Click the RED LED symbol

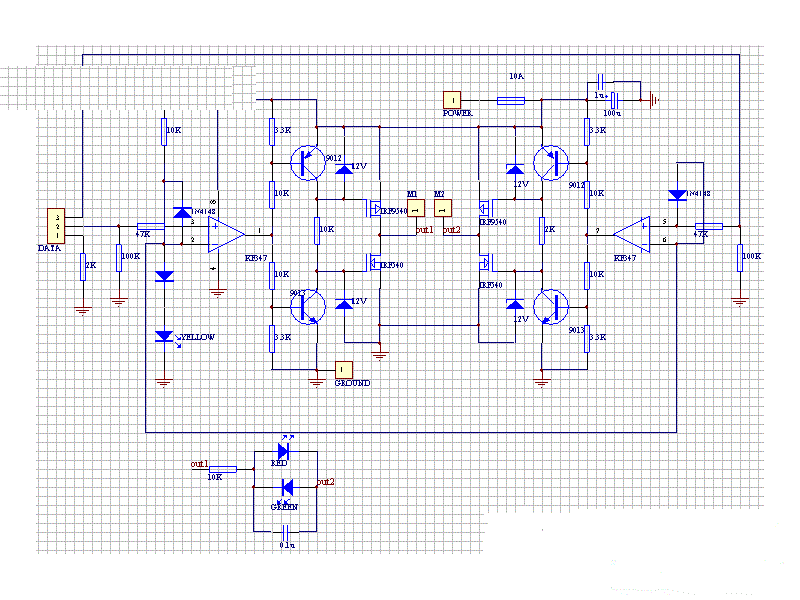(283, 451)
